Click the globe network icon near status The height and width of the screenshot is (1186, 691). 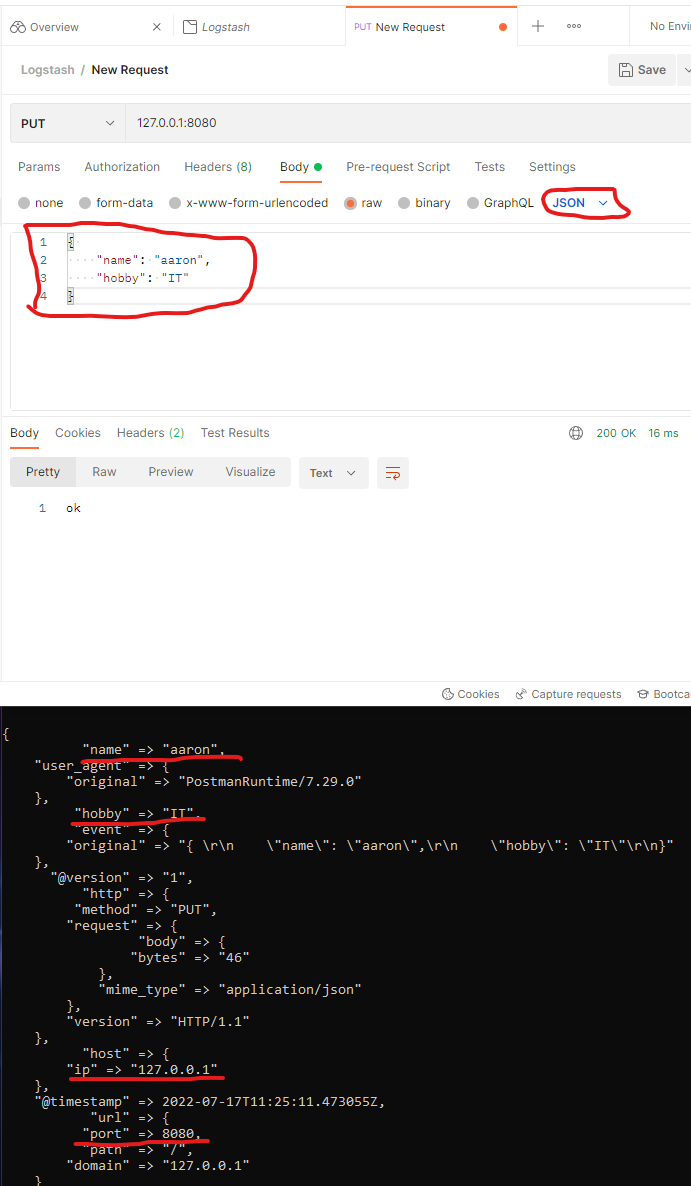[x=576, y=433]
